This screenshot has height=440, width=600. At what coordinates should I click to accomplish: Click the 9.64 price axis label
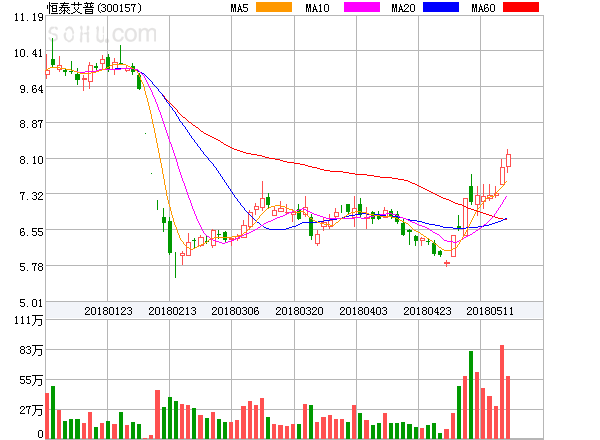click(31, 89)
